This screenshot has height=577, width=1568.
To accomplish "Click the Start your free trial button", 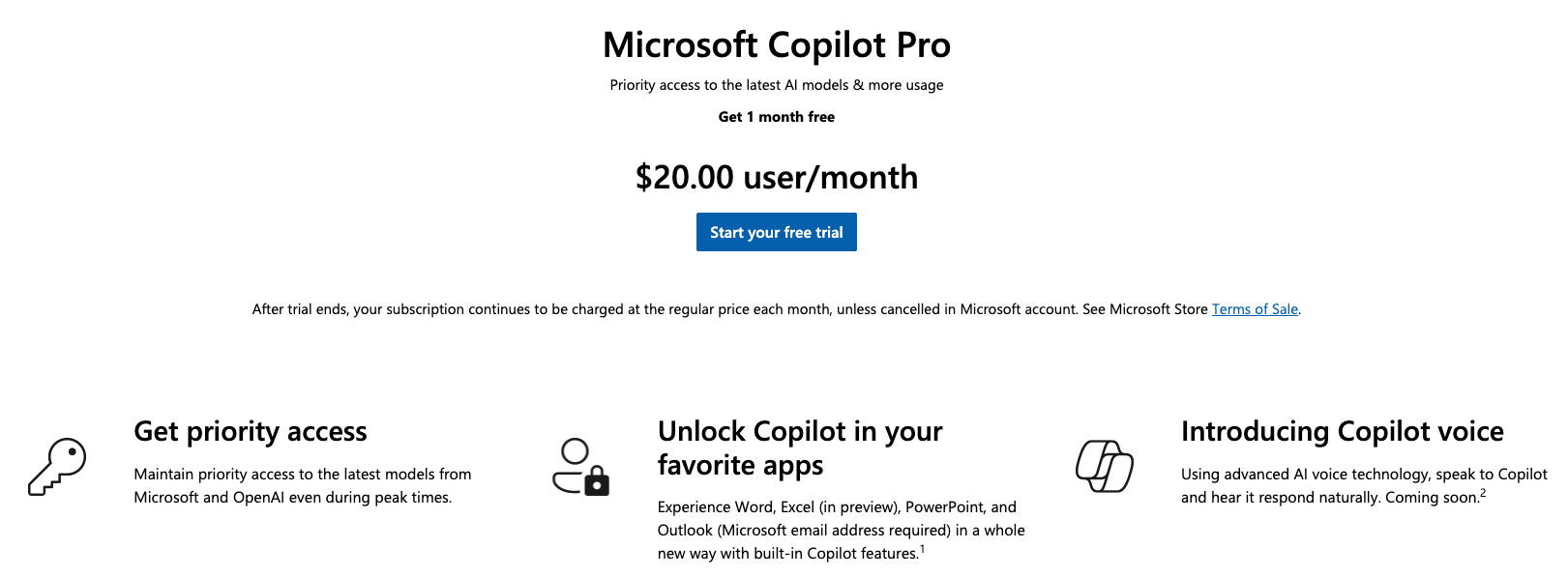I will (x=776, y=232).
